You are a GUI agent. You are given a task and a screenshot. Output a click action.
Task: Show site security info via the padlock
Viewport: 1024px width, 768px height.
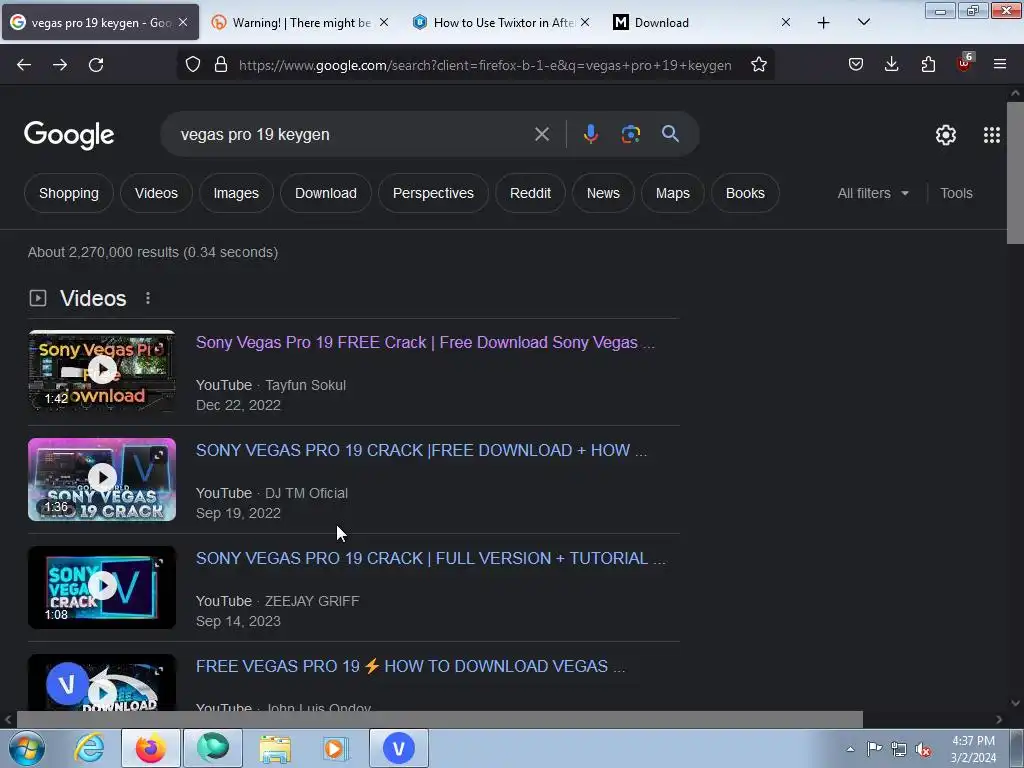(221, 65)
